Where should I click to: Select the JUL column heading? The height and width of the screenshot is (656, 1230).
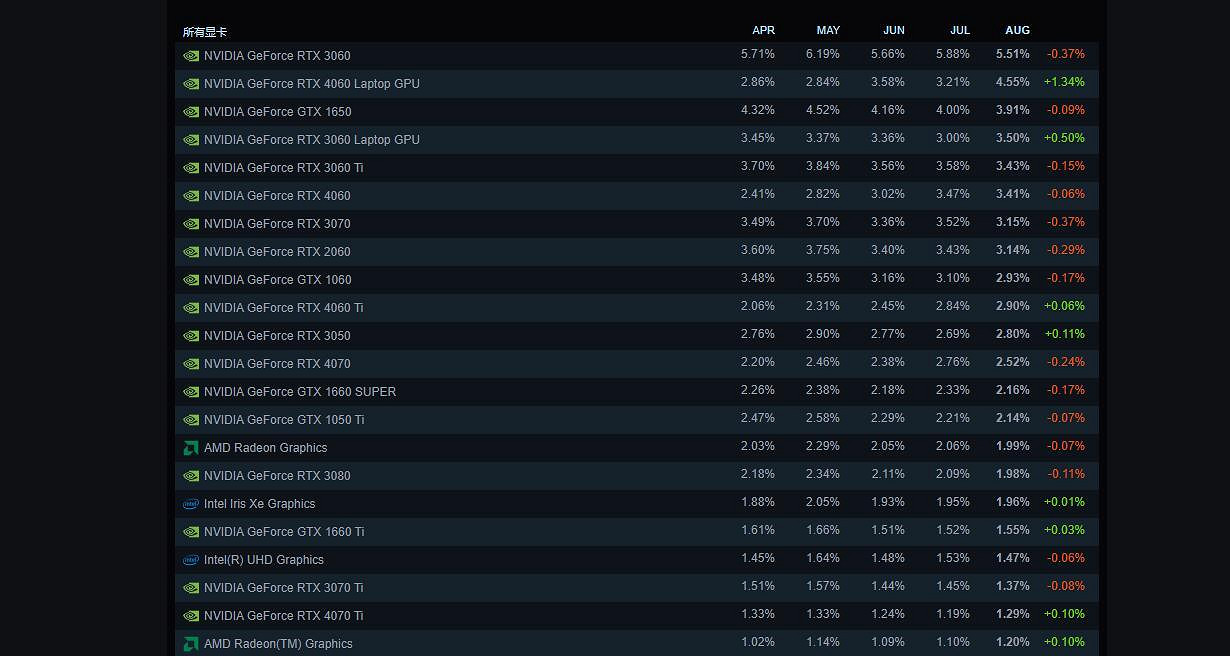pos(960,30)
